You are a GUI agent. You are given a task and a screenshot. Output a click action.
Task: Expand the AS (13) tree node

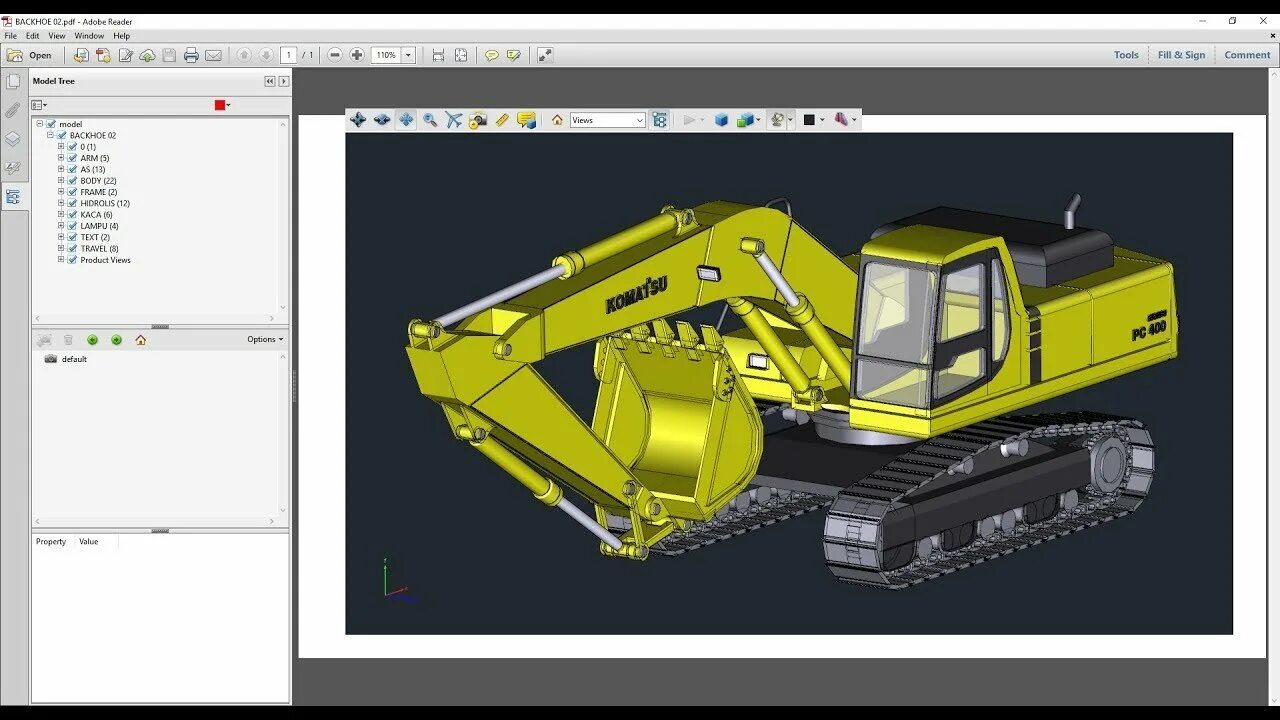[x=61, y=169]
